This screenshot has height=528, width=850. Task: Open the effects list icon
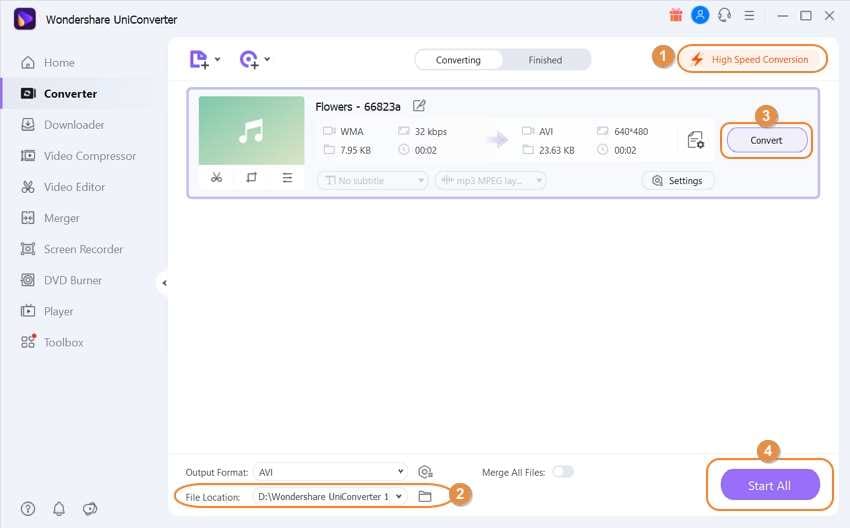[287, 177]
